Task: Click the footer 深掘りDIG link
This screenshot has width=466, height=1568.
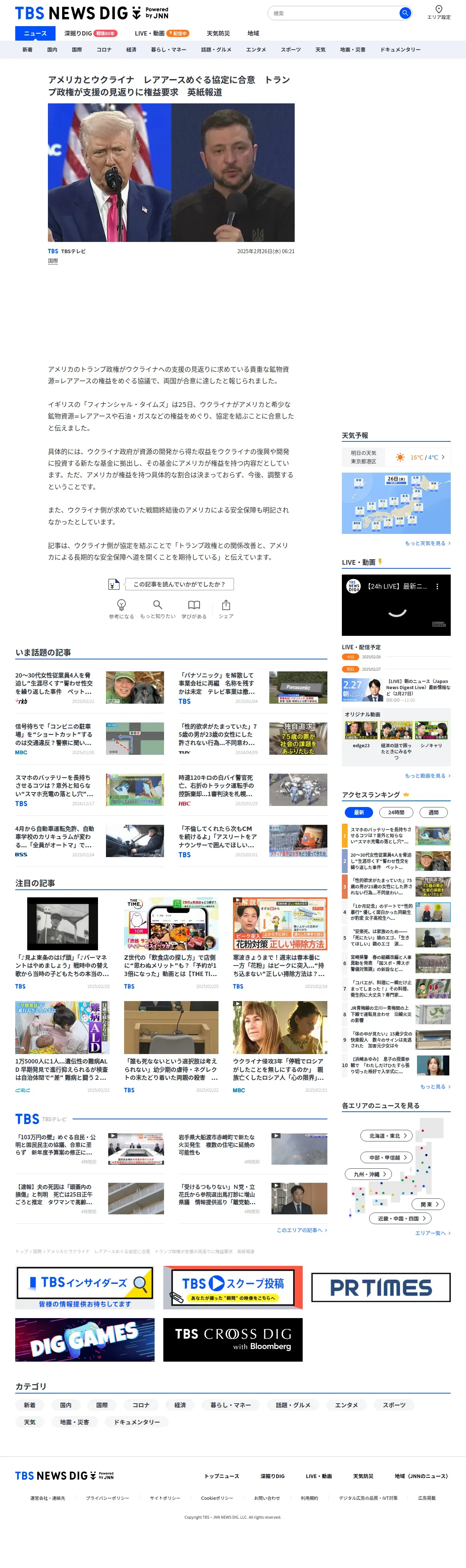Action: pos(272,1476)
